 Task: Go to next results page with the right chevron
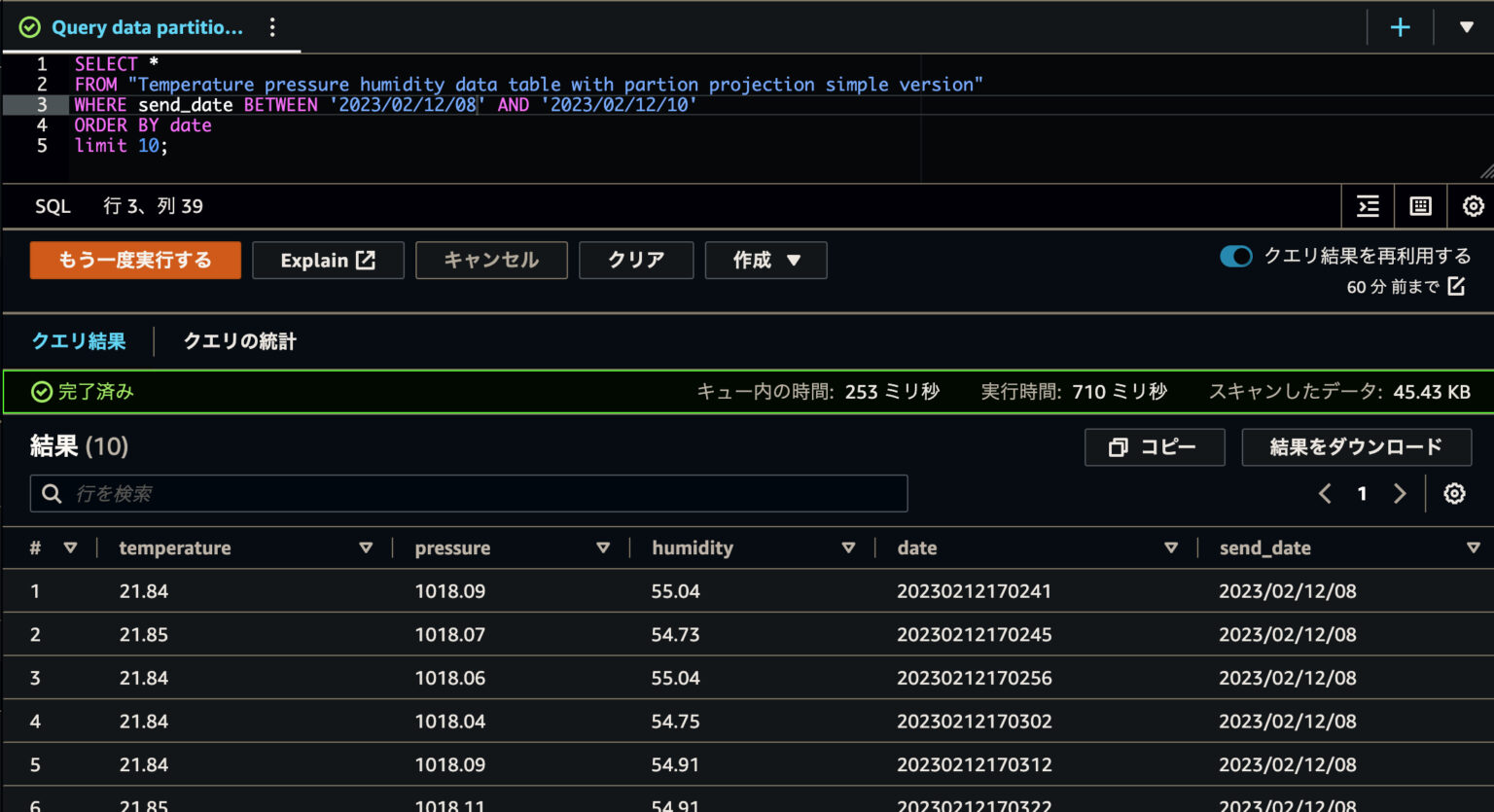[1400, 493]
